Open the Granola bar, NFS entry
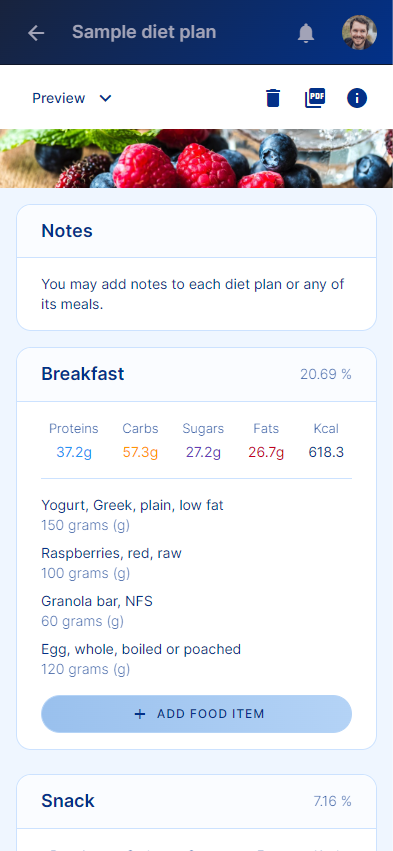Viewport: 393px width, 851px height. (97, 611)
